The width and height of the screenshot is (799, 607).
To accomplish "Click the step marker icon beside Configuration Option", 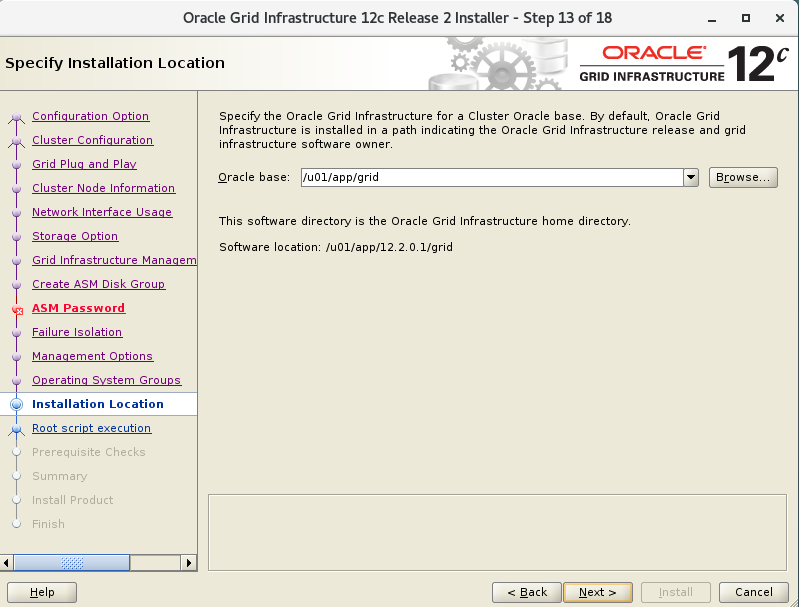I will (16, 118).
